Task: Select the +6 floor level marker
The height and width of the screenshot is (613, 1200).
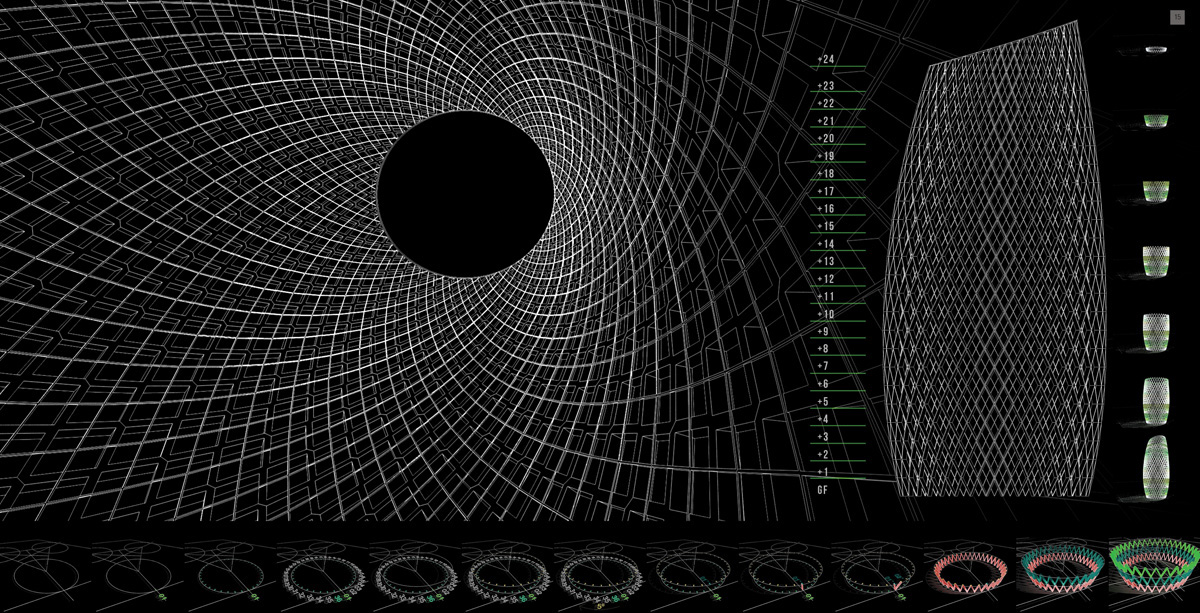Action: (x=823, y=384)
